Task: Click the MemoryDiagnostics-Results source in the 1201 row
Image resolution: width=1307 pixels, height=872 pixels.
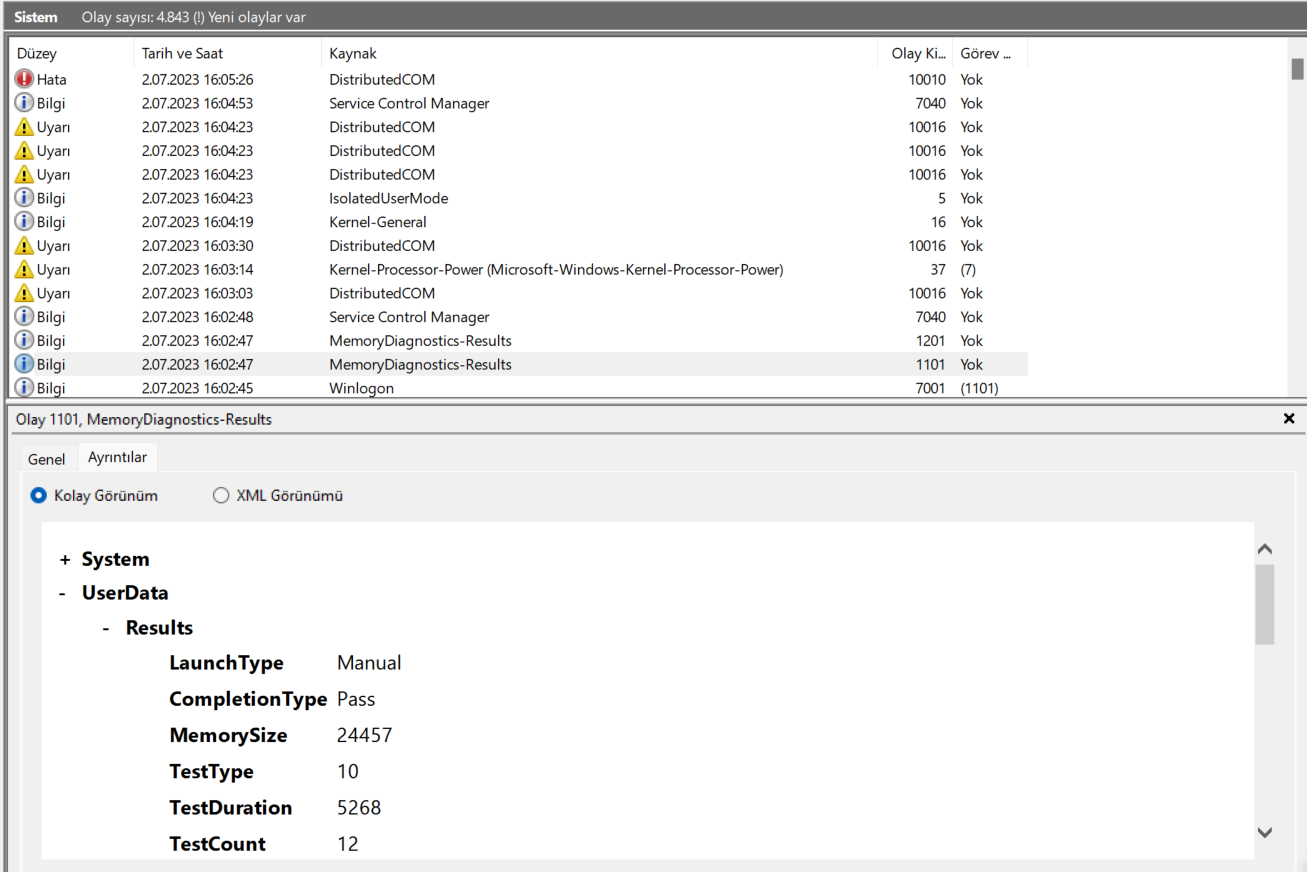Action: pos(421,341)
